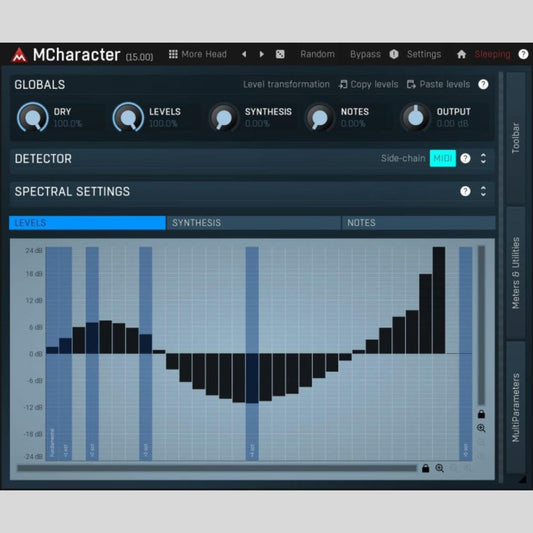Screen dimensions: 533x533
Task: Click the red Sleeping status indicator
Action: coord(492,54)
